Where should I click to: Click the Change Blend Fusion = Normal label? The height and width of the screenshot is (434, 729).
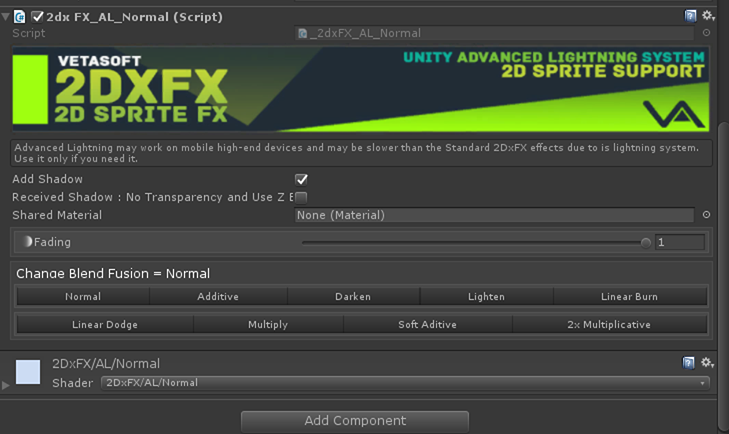tap(113, 274)
